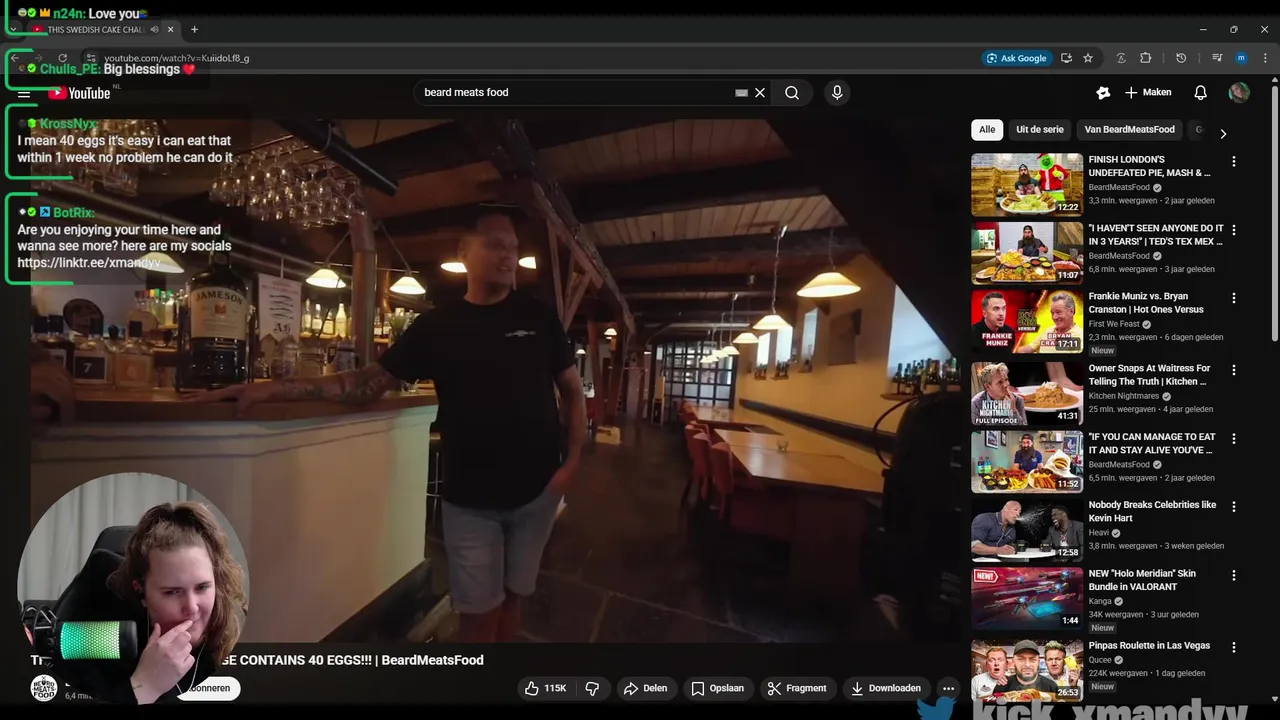Image resolution: width=1280 pixels, height=720 pixels.
Task: Click the Abonneren subscribe button
Action: click(207, 688)
